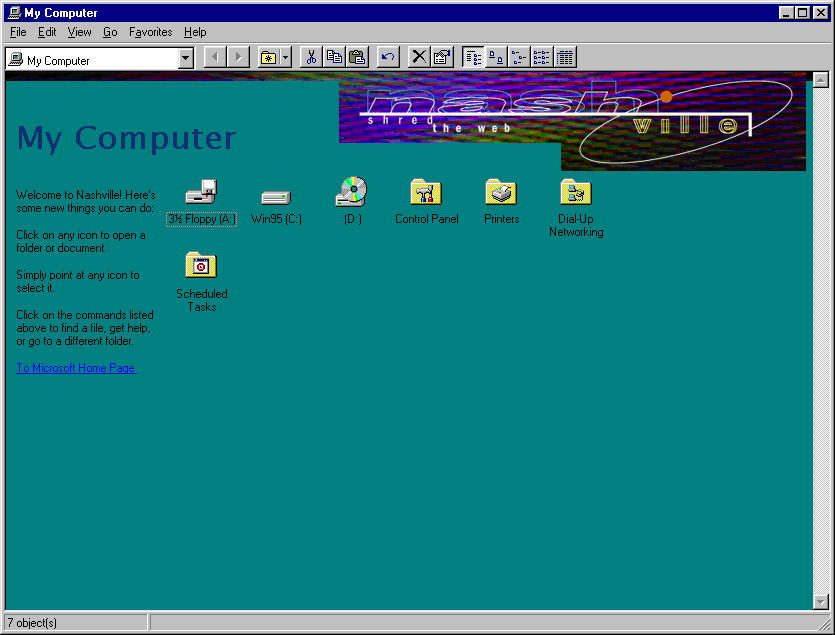This screenshot has height=635, width=835.
Task: Switch to Details view button
Action: (x=565, y=57)
